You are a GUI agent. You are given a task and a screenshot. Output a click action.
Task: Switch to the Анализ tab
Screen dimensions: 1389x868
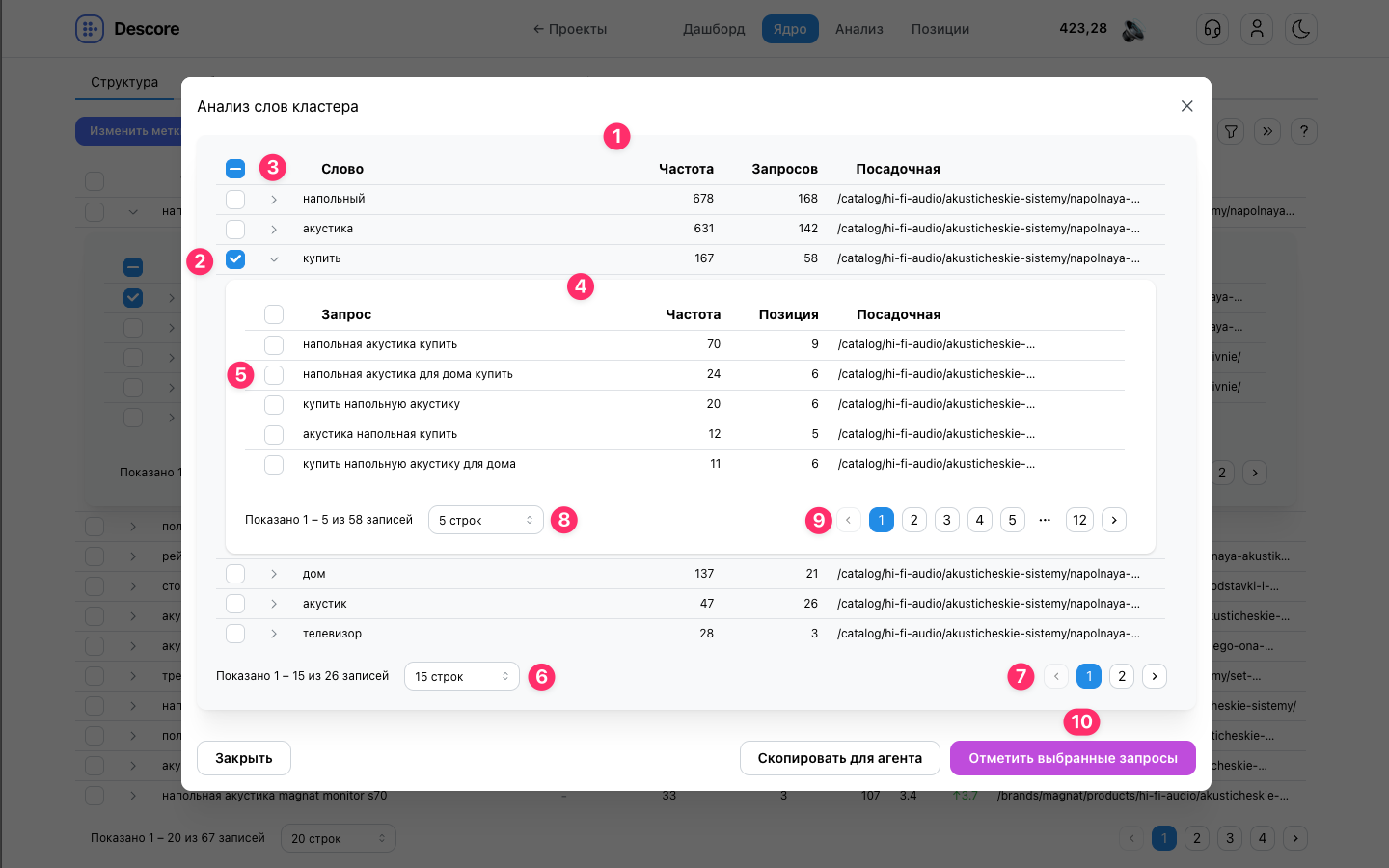pyautogui.click(x=859, y=29)
